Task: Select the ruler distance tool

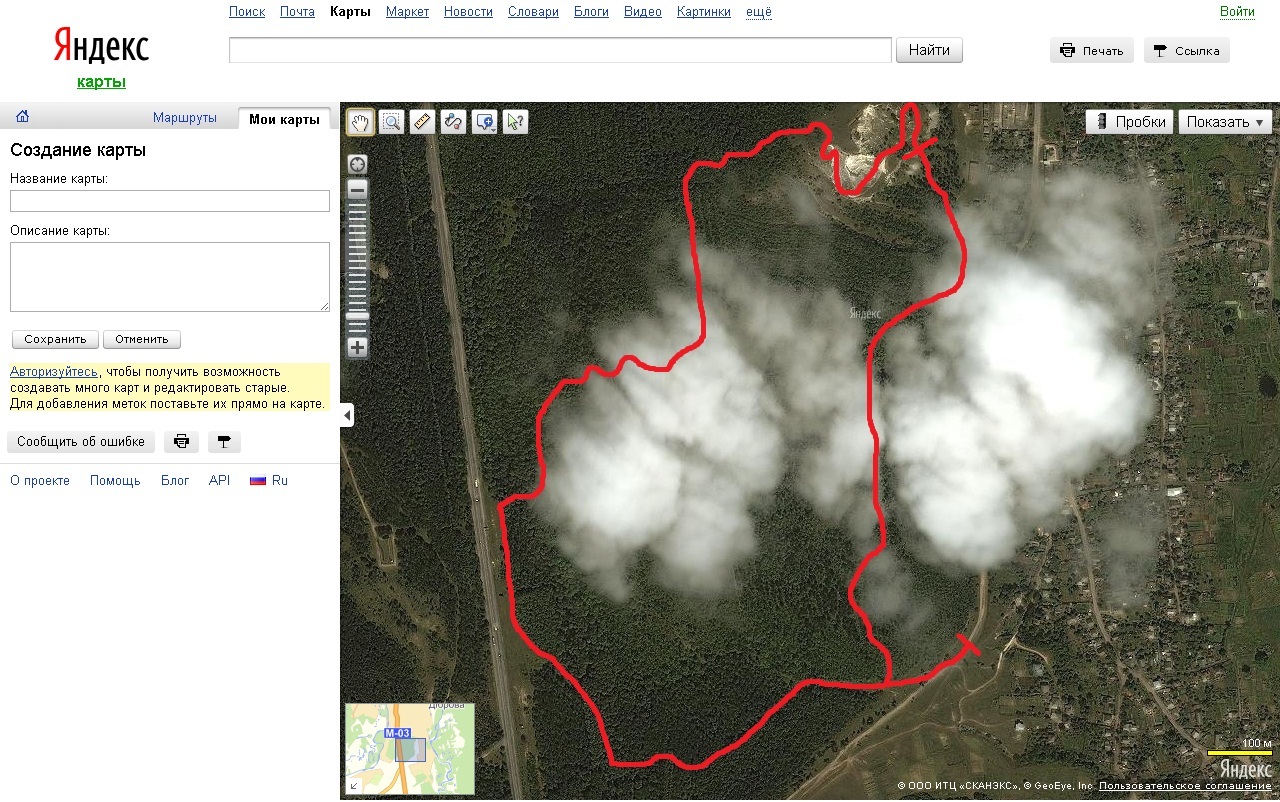Action: click(422, 122)
